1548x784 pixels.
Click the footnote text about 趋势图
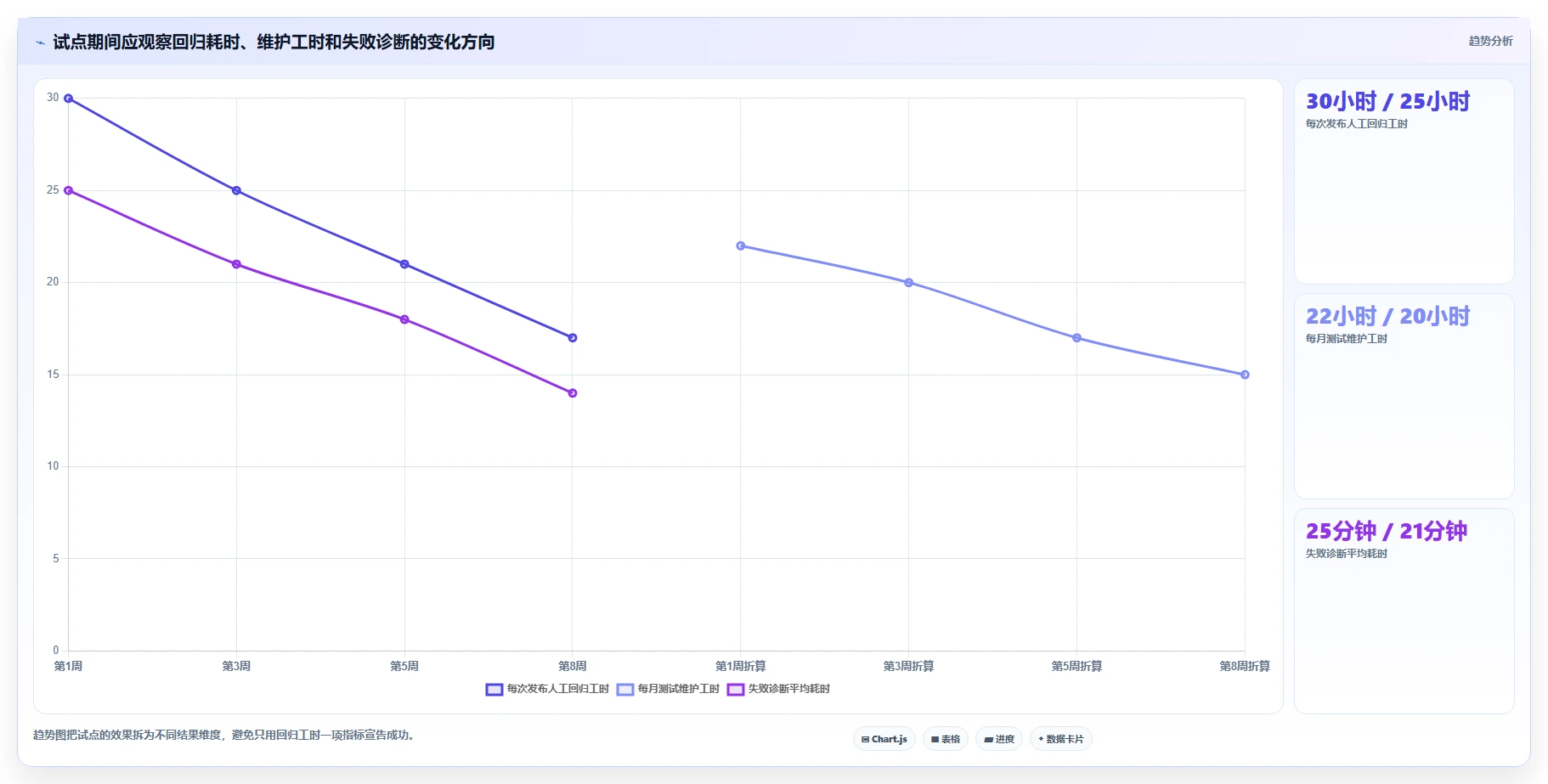click(x=224, y=735)
